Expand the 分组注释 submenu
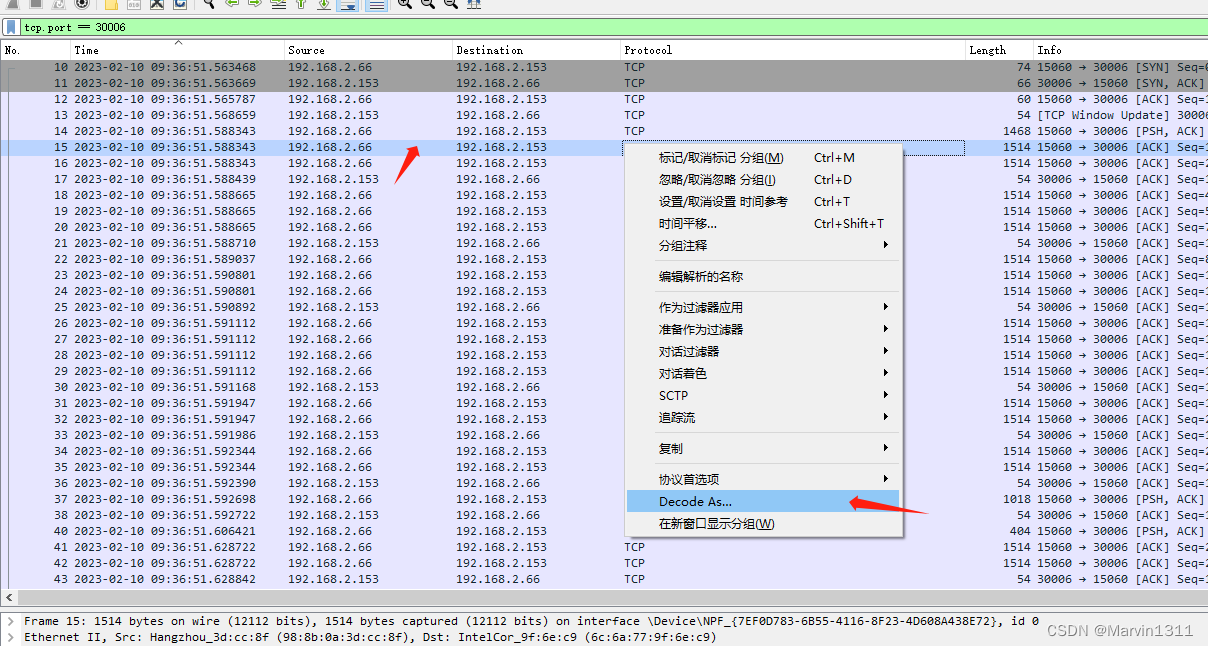The height and width of the screenshot is (646, 1208). 763,245
